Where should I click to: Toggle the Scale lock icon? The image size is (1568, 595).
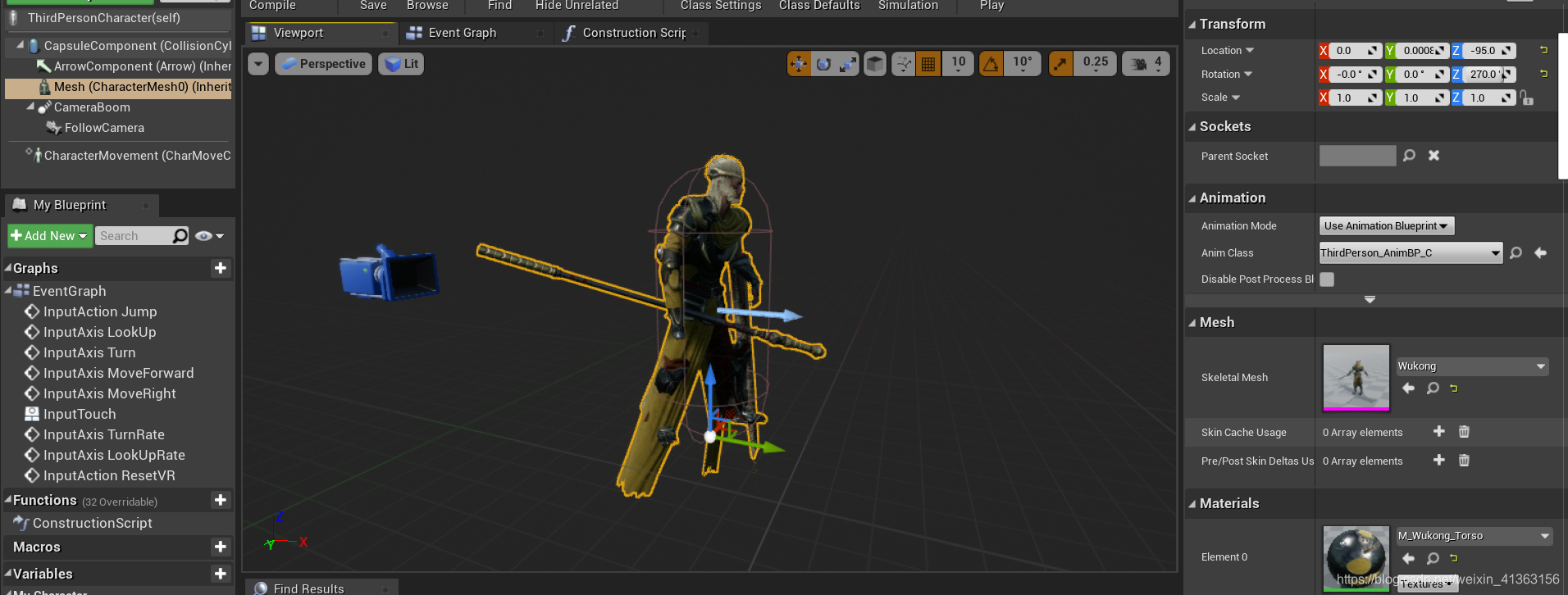[x=1526, y=98]
